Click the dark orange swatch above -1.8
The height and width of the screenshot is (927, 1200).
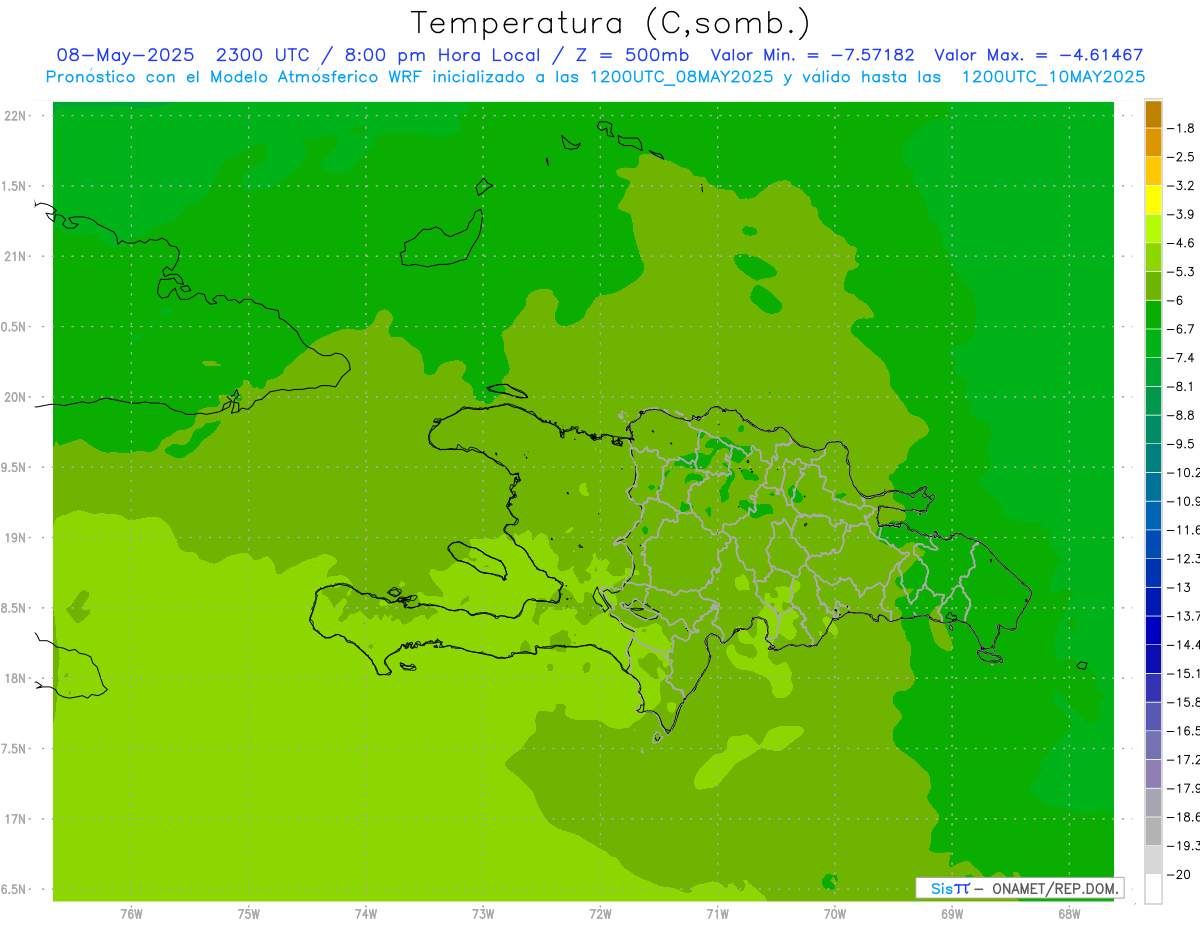click(x=1153, y=114)
